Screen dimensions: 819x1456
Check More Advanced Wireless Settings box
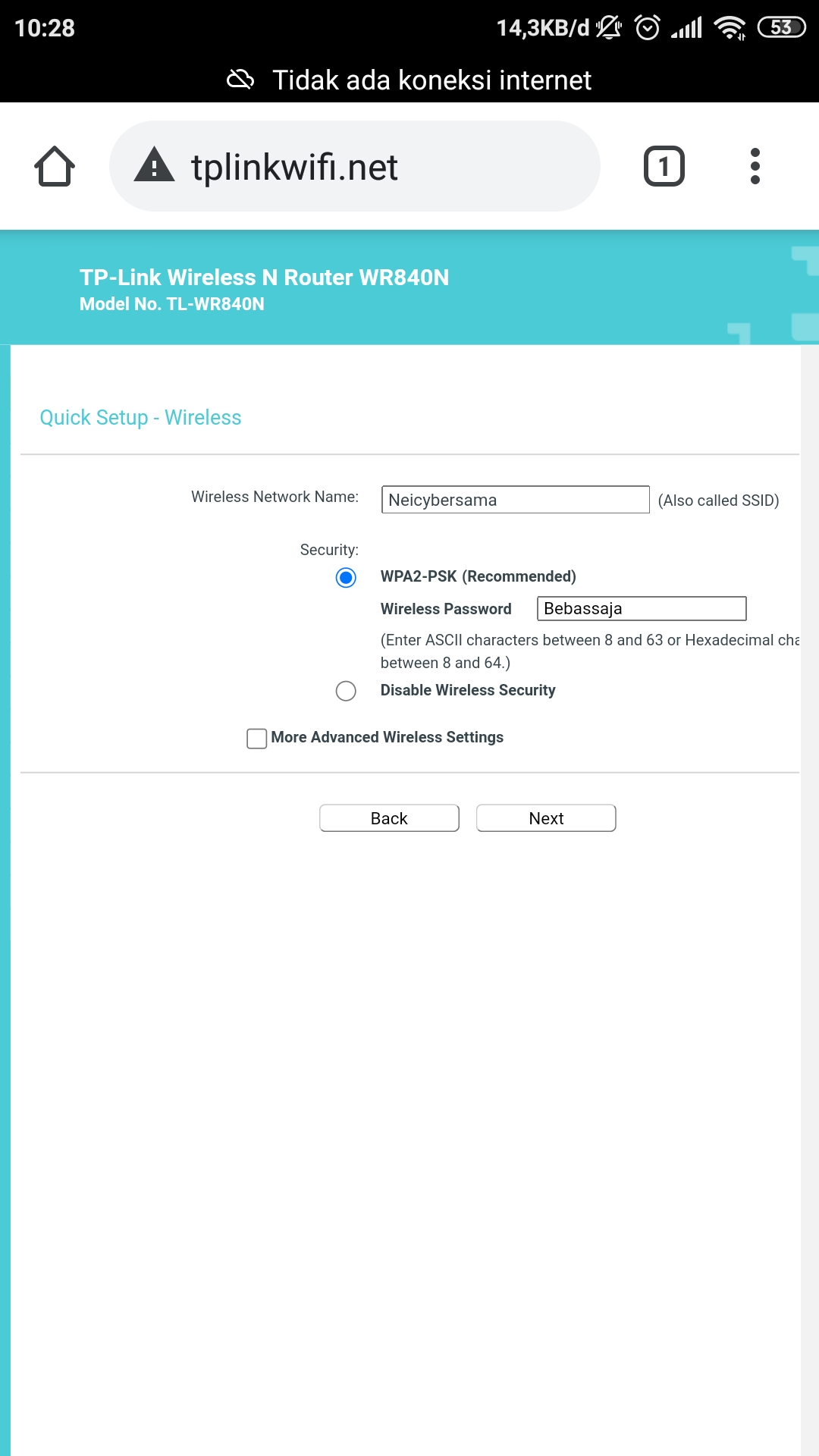point(257,738)
